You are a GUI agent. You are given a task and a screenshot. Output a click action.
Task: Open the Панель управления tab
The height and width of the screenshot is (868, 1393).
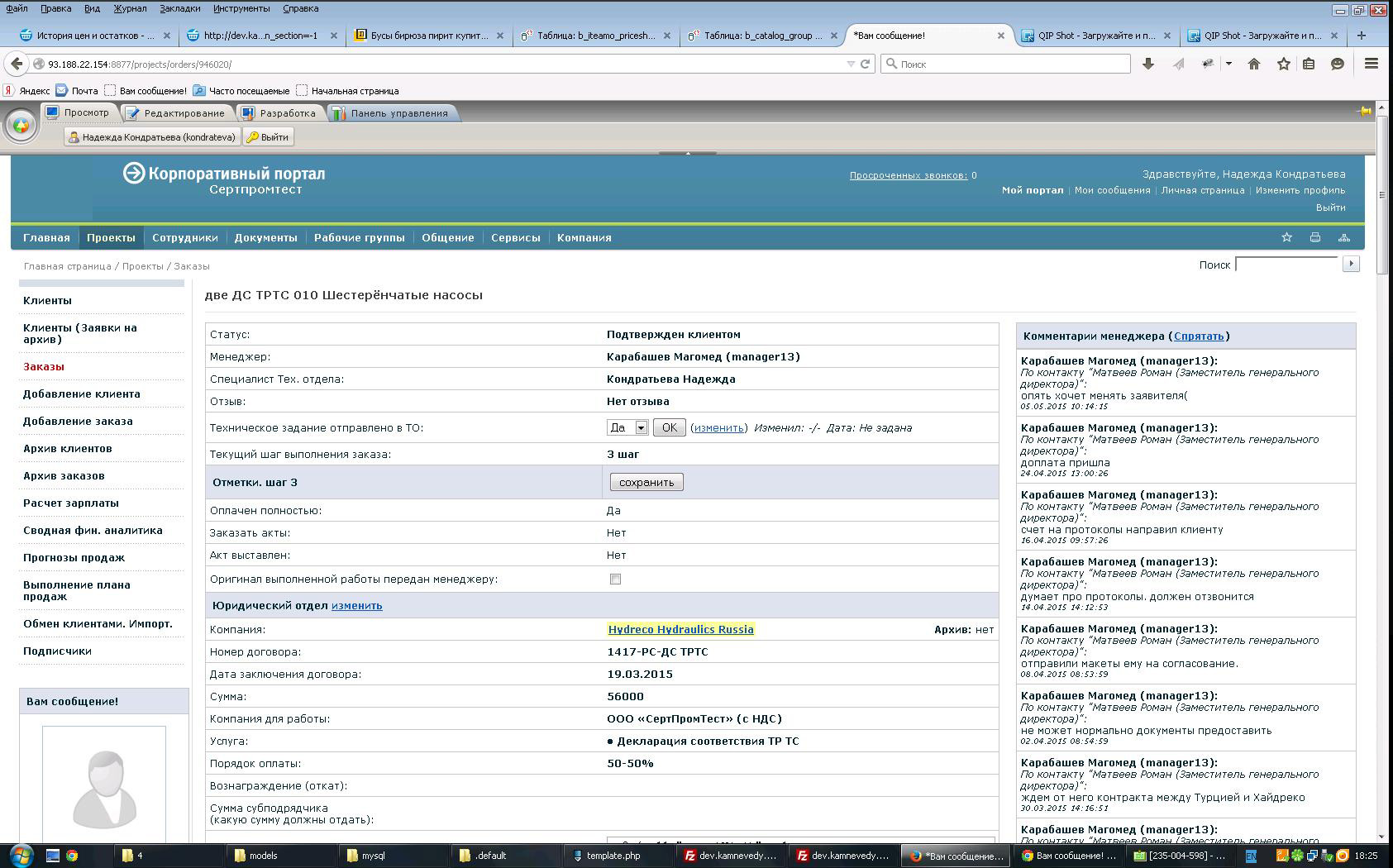coord(391,113)
